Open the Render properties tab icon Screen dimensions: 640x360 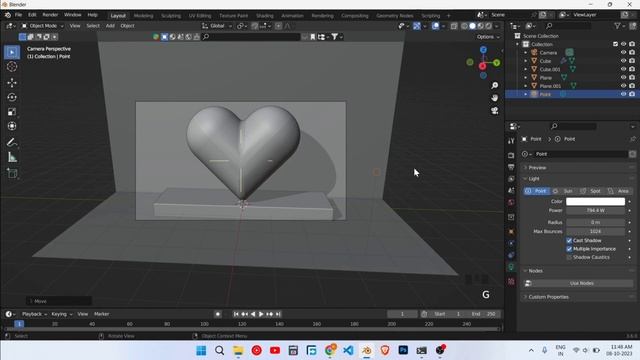click(511, 156)
